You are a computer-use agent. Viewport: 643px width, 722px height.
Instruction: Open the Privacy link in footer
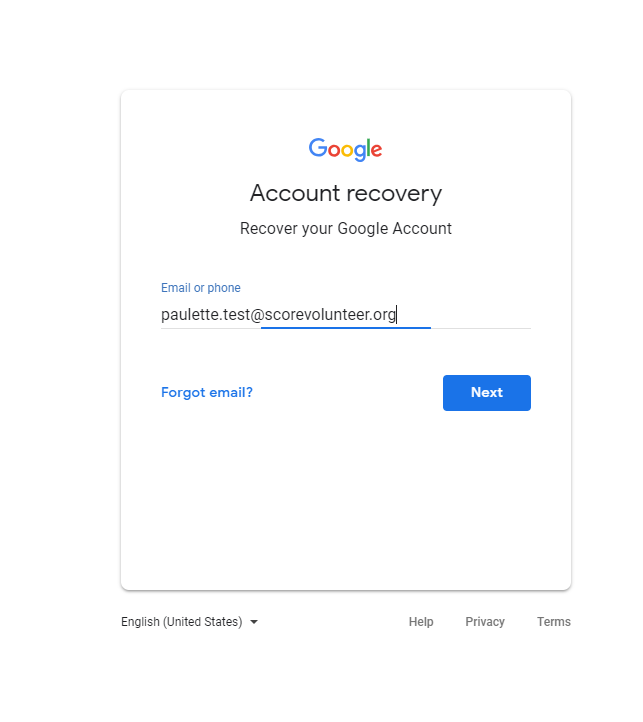point(485,622)
